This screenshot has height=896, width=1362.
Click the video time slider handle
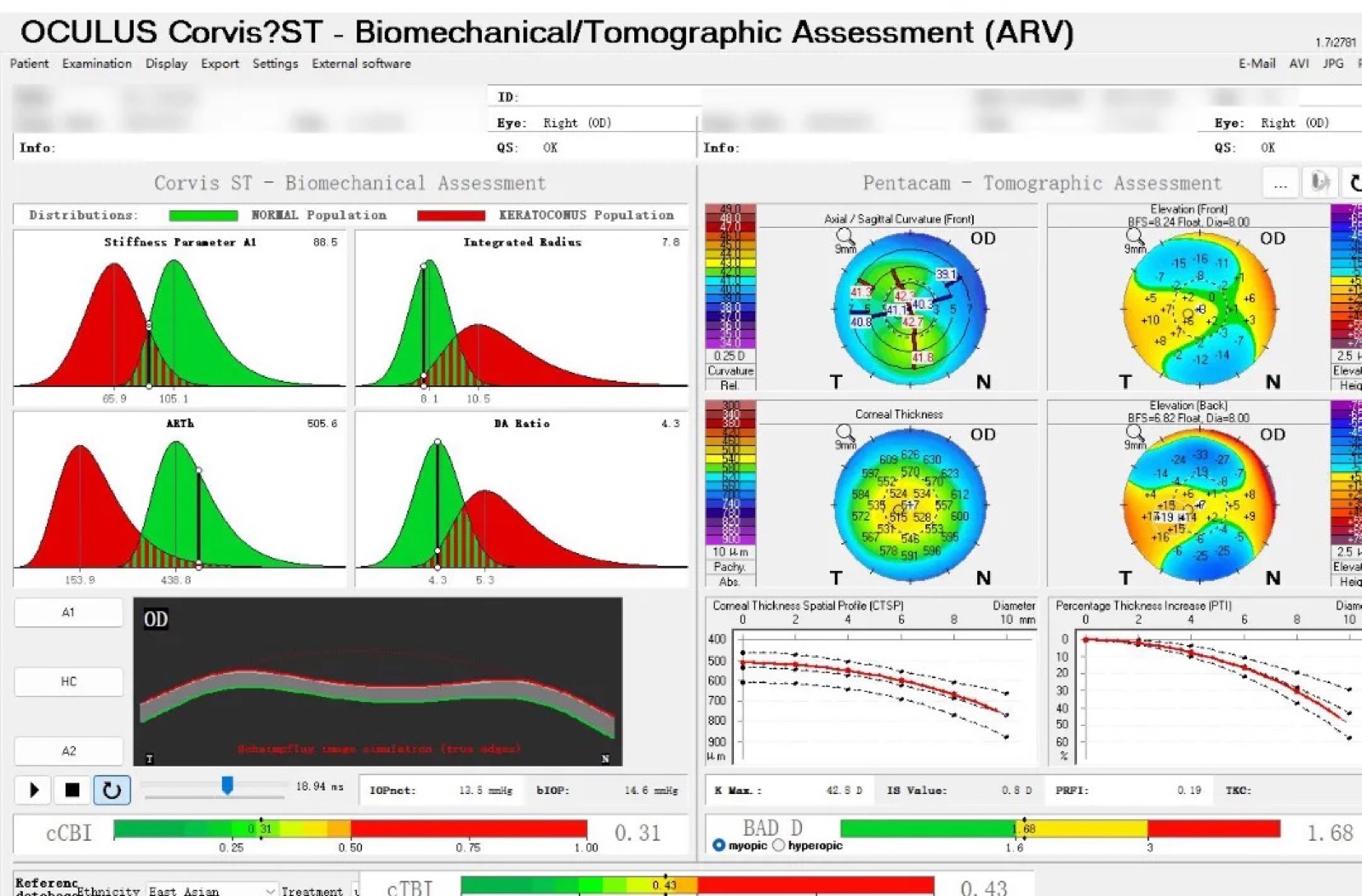point(227,785)
